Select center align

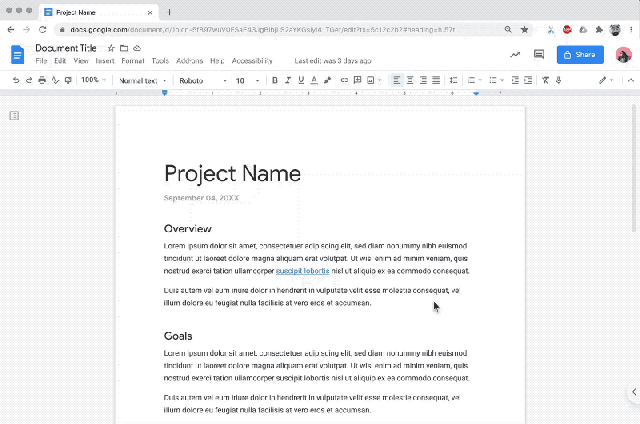[x=410, y=80]
